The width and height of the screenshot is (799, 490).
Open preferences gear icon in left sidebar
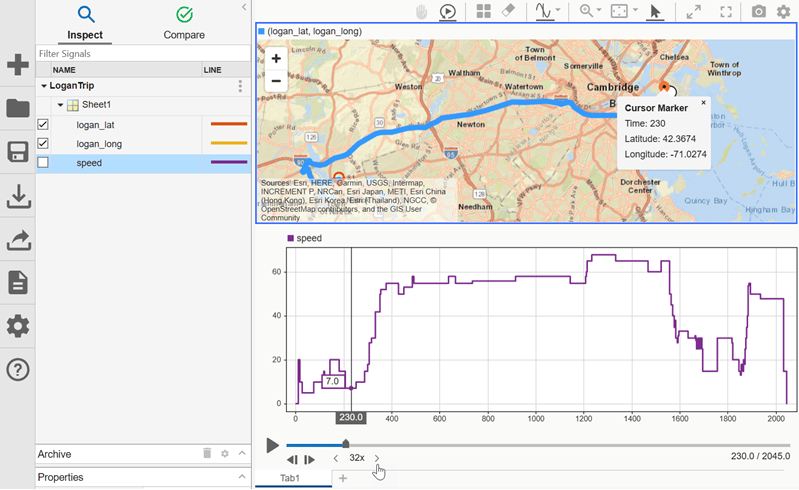[18, 326]
